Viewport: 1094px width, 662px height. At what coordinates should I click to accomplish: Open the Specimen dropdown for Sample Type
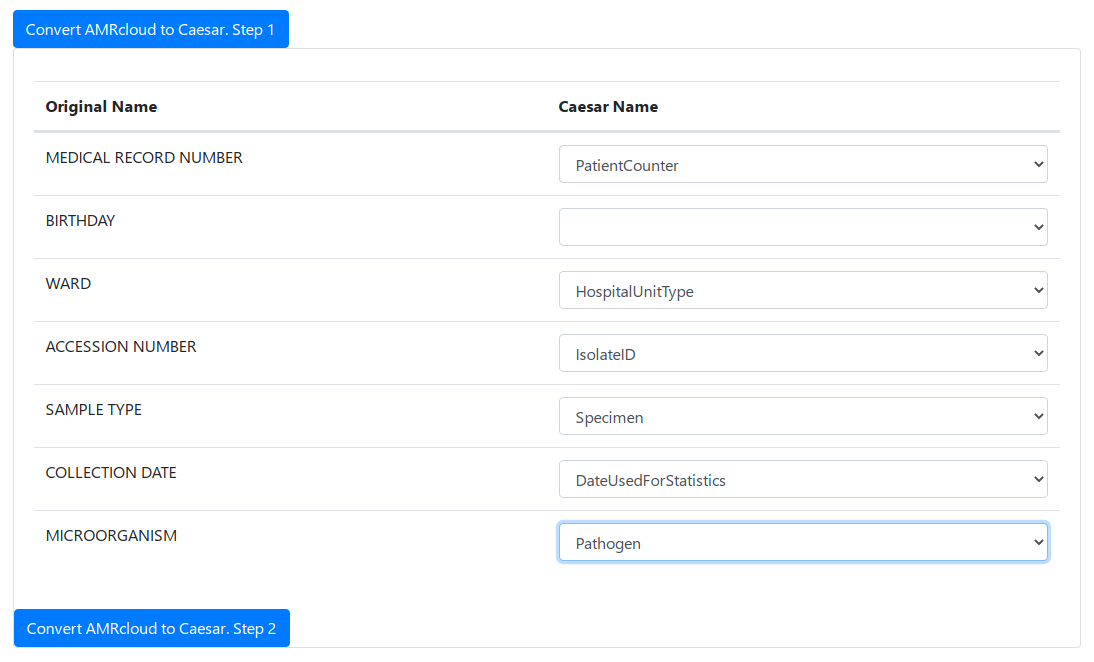[x=803, y=416]
